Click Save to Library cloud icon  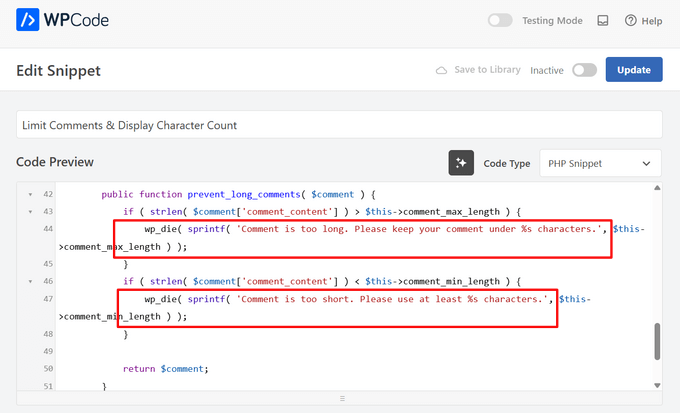pos(441,70)
